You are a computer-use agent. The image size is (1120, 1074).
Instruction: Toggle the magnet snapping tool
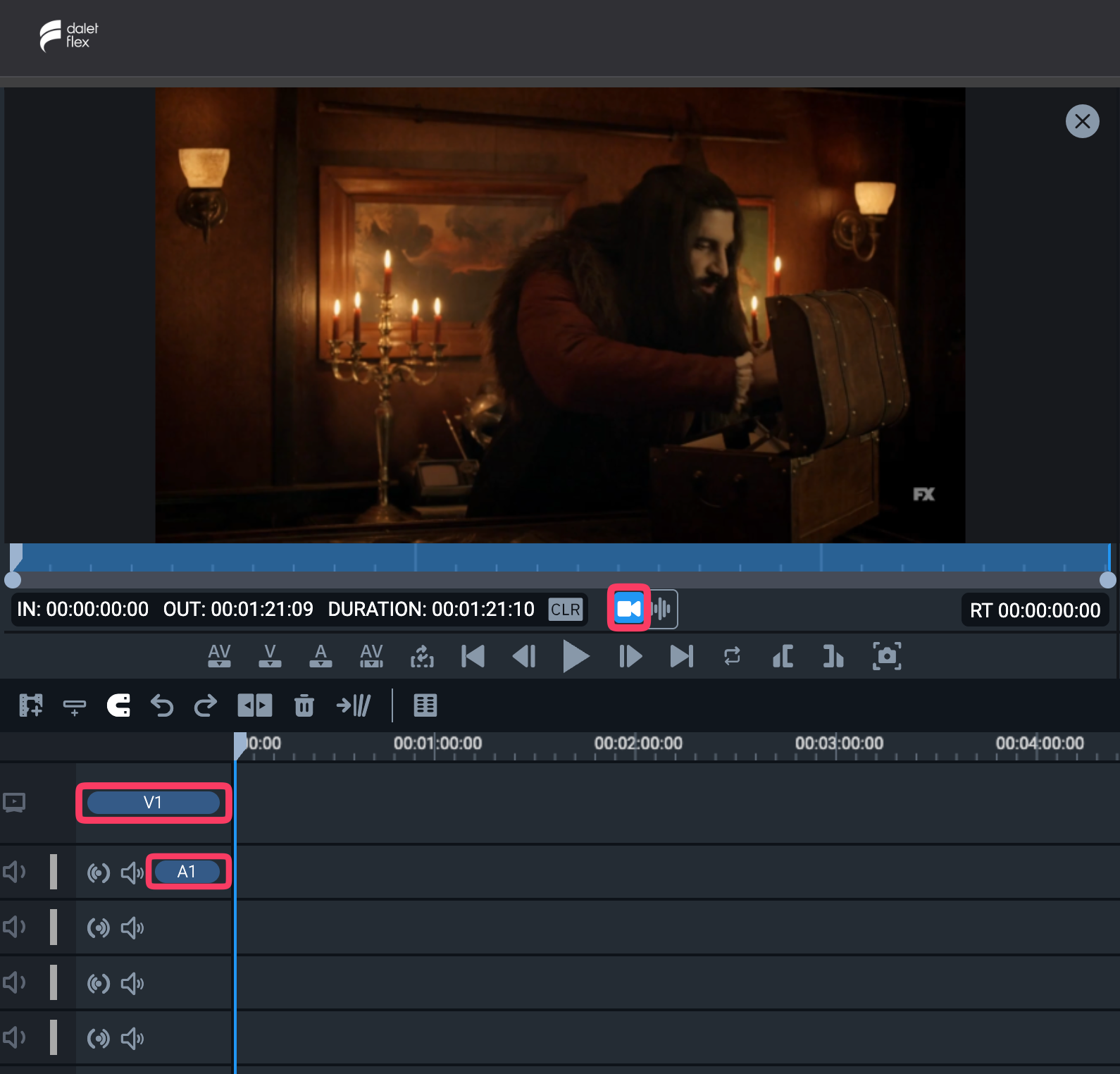(x=118, y=705)
